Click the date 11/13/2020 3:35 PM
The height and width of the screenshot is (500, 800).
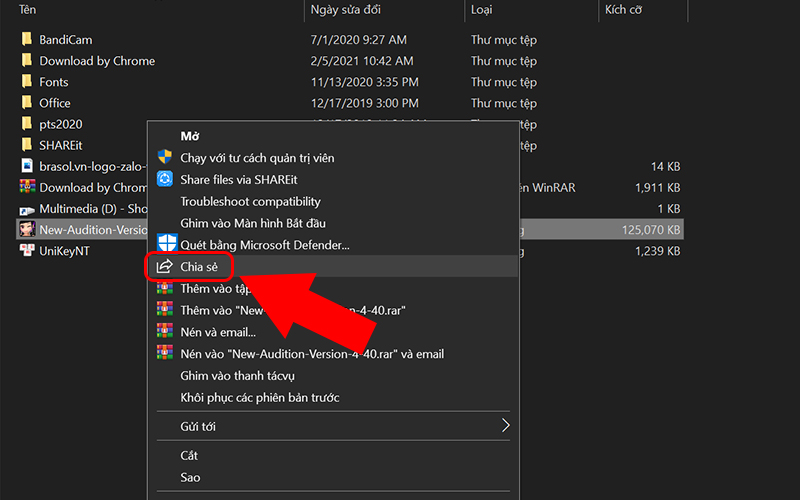(x=364, y=82)
